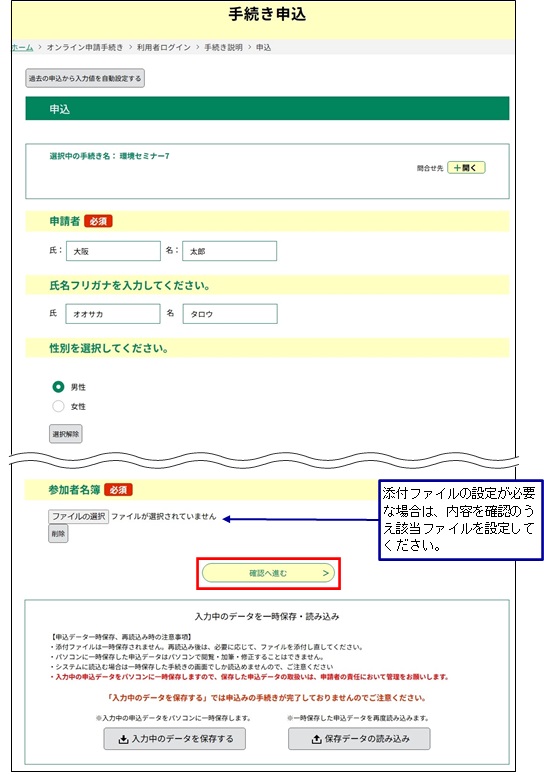Click the オンライン申請手続き breadcrumb item
The width and height of the screenshot is (544, 775).
(x=84, y=47)
